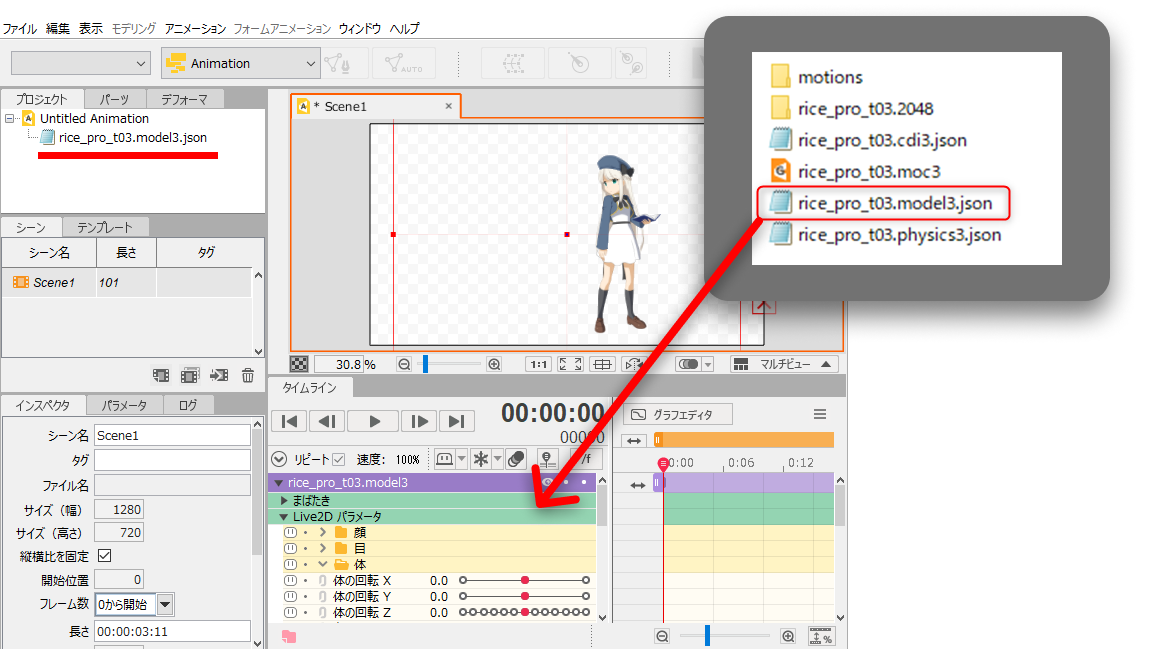Click the transparency checkerboard background icon

coord(299,365)
